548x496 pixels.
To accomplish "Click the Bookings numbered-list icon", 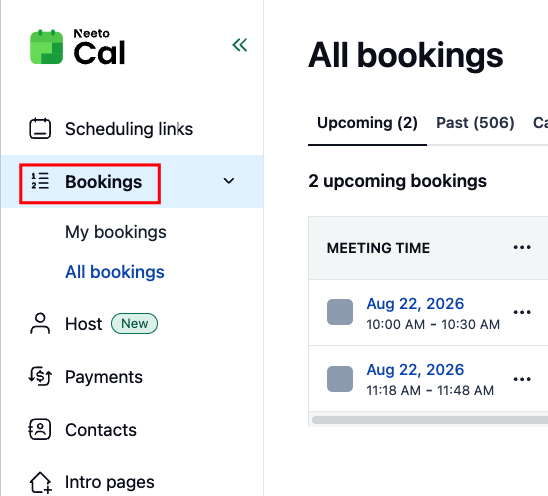I will tap(40, 181).
